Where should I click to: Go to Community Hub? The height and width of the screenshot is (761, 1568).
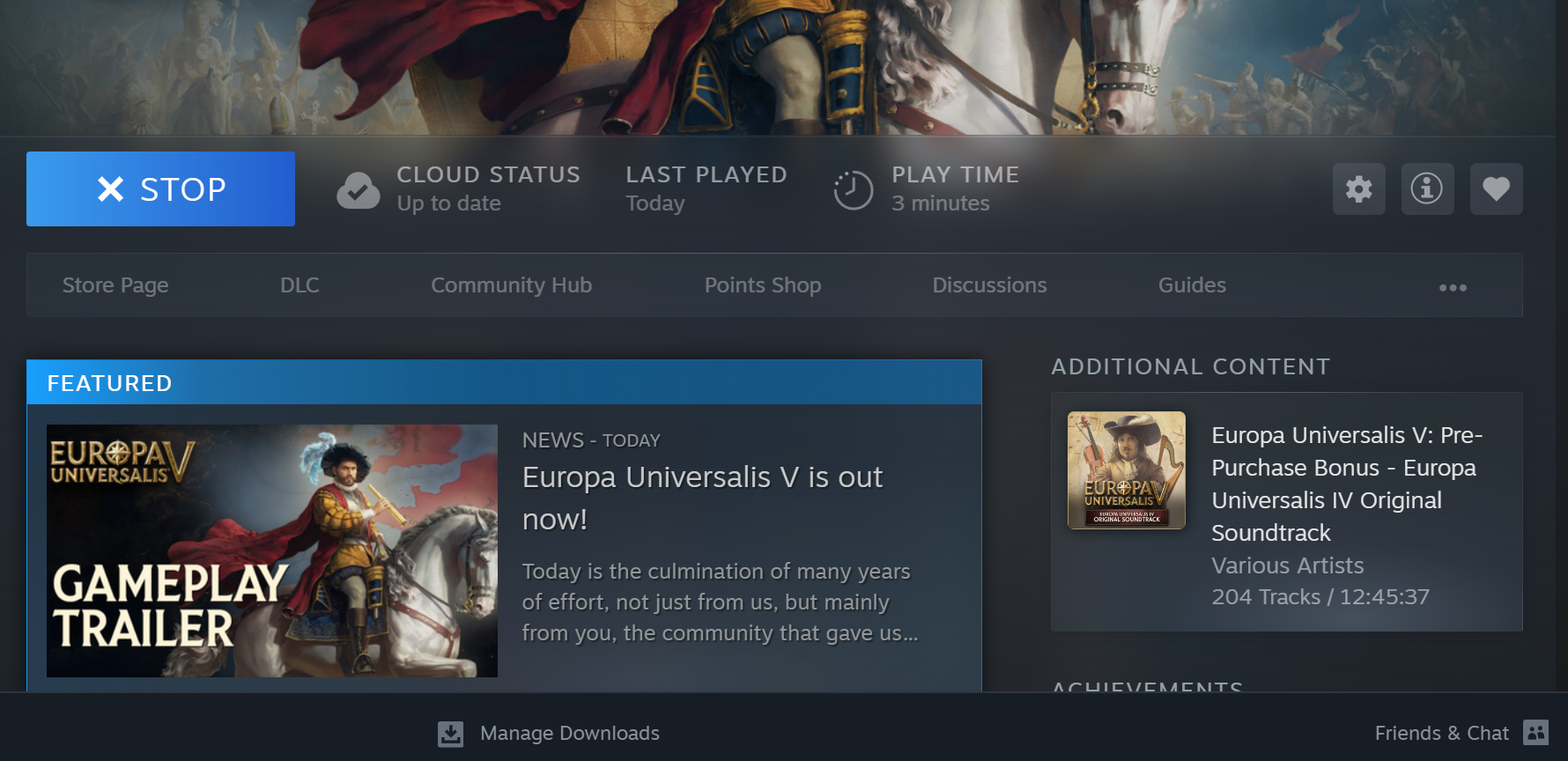pyautogui.click(x=511, y=285)
